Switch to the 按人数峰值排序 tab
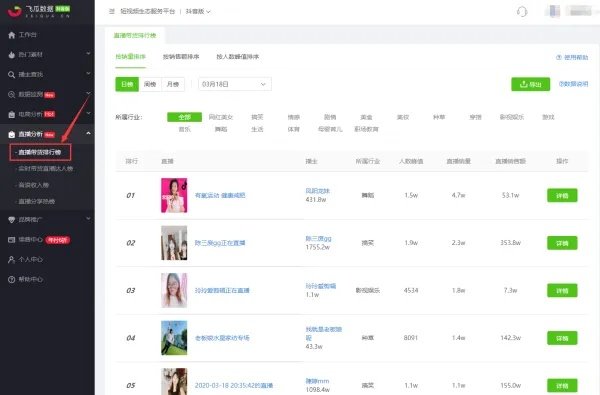Viewport: 600px width, 395px height. tap(238, 57)
